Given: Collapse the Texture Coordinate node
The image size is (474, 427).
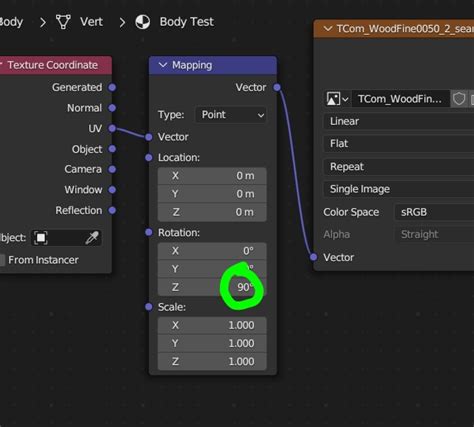Looking at the screenshot, I should [1, 65].
